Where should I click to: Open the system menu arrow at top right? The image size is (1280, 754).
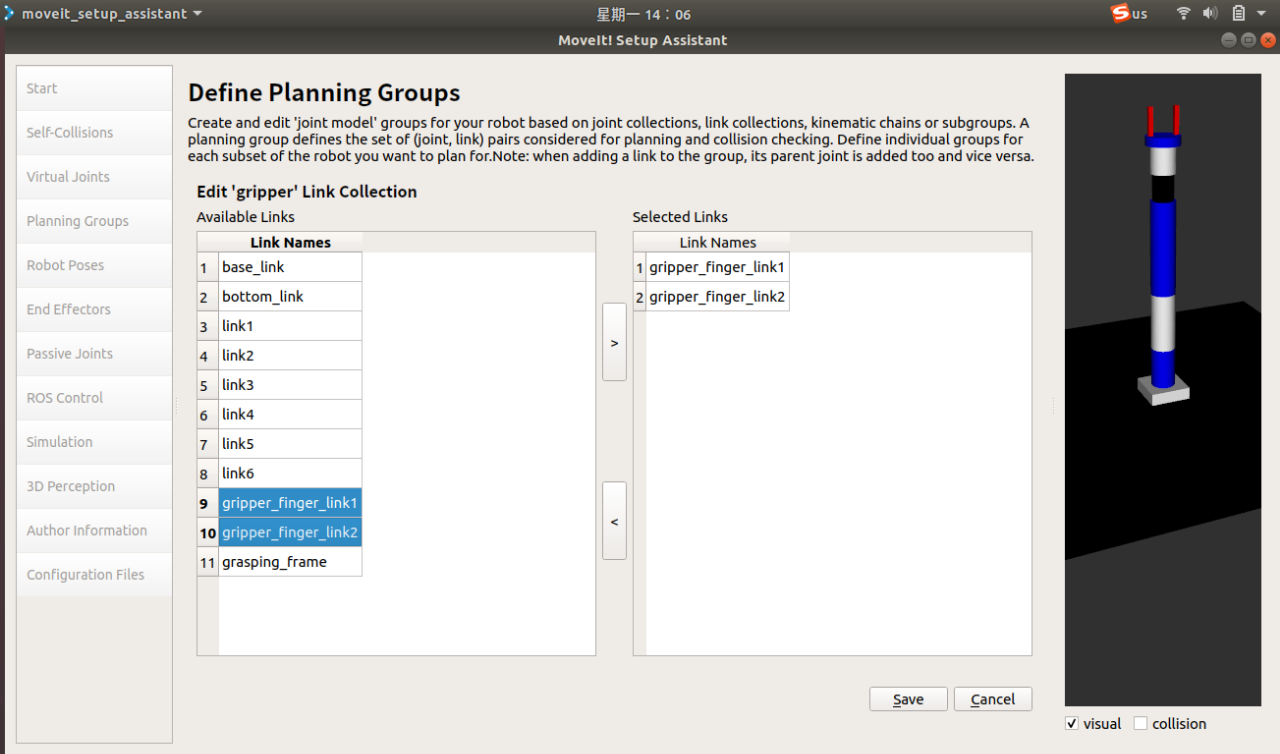pos(1262,13)
